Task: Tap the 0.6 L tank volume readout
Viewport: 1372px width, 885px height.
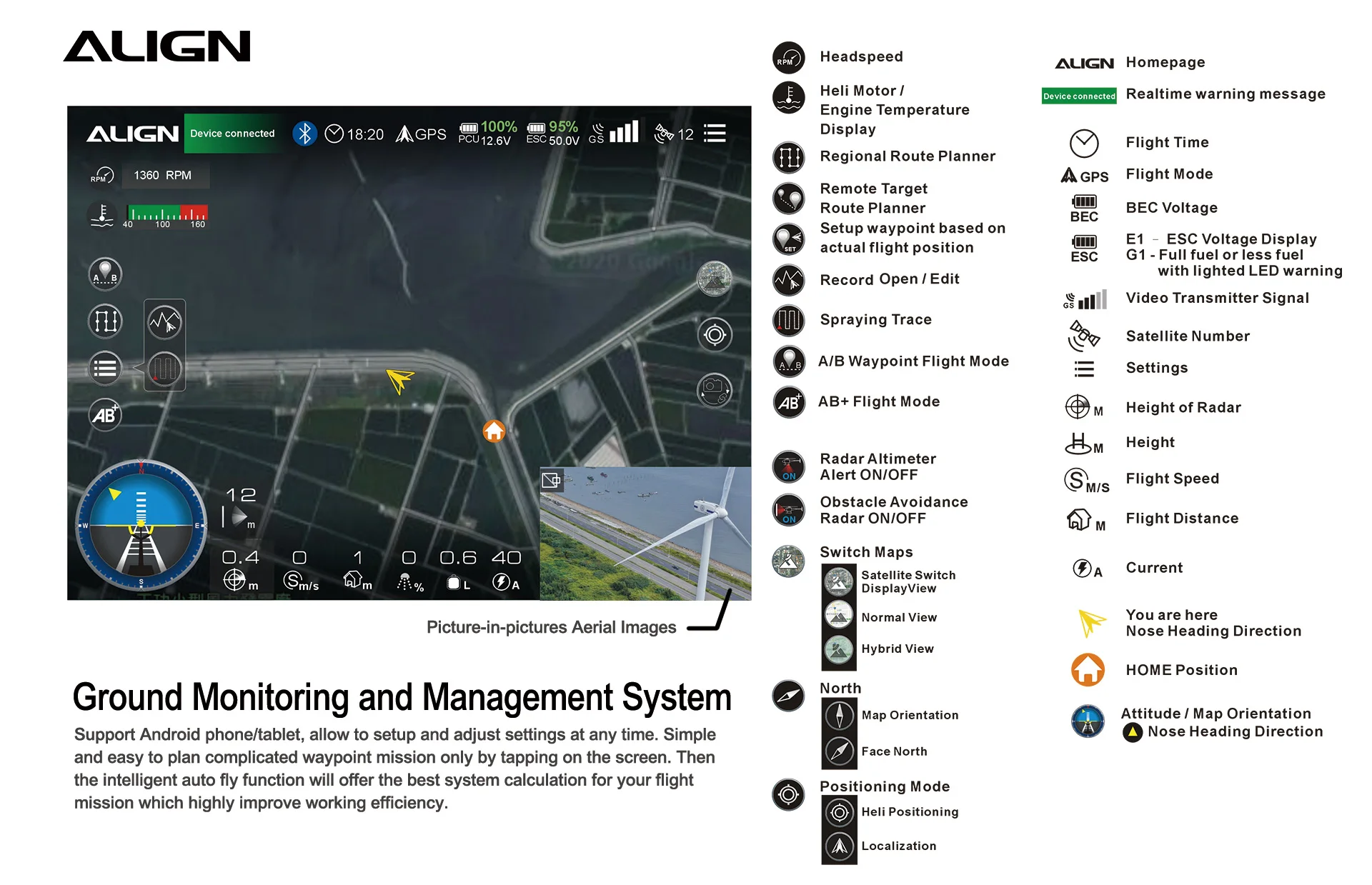Action: 458,569
